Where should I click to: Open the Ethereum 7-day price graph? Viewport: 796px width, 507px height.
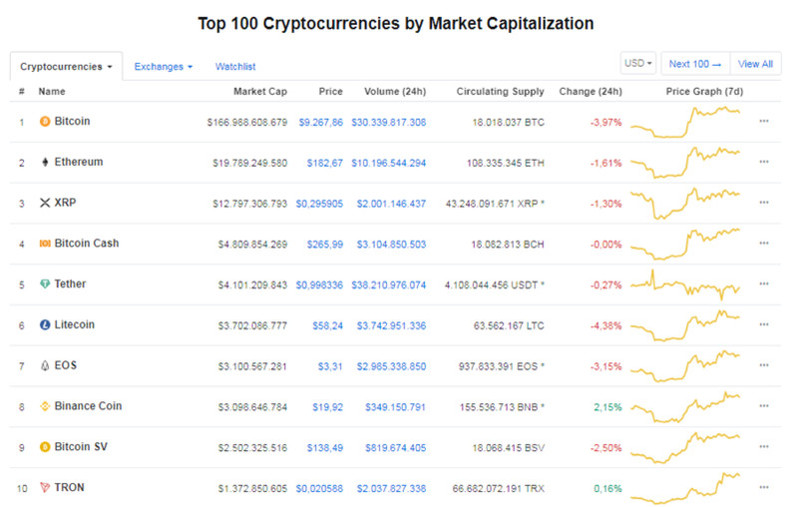[685, 162]
